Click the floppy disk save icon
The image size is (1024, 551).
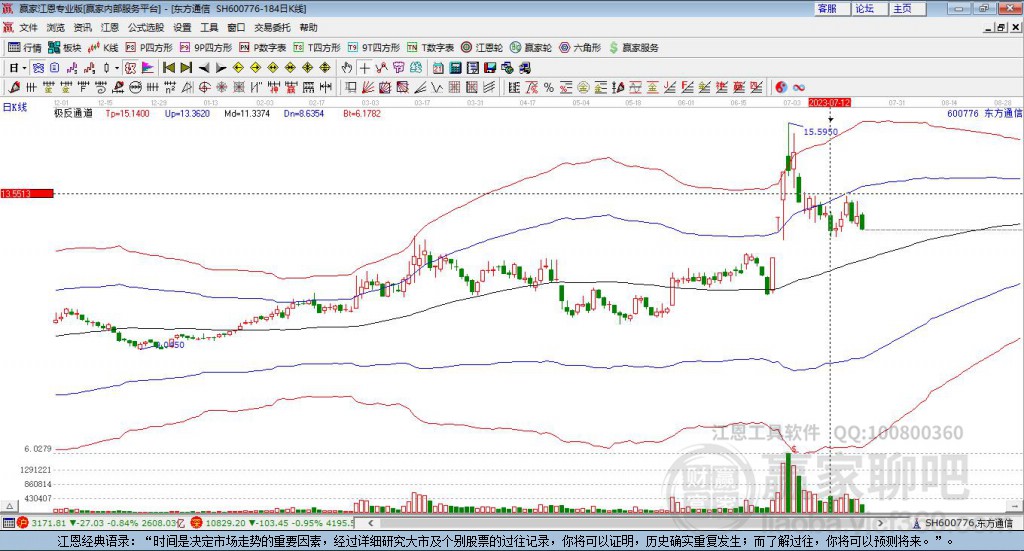click(490, 68)
